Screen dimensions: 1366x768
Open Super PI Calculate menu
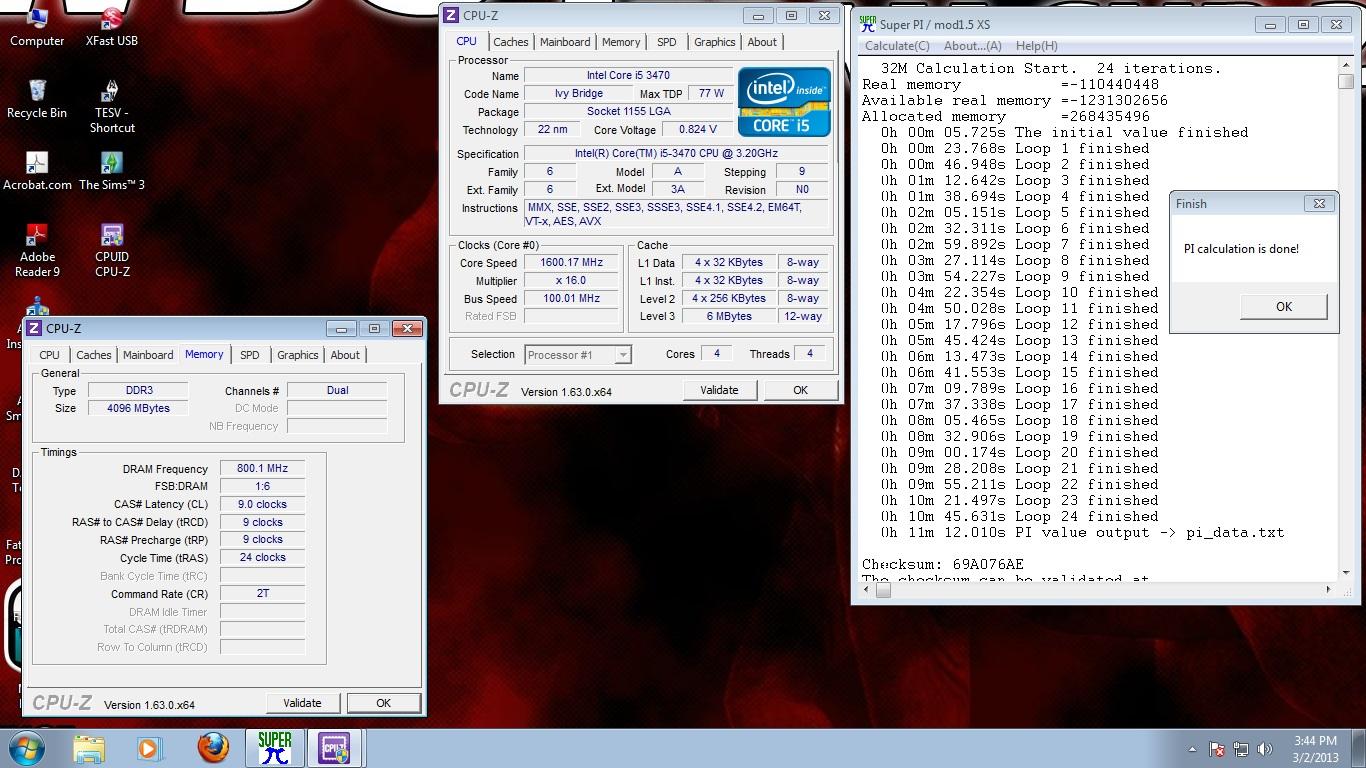pyautogui.click(x=897, y=46)
